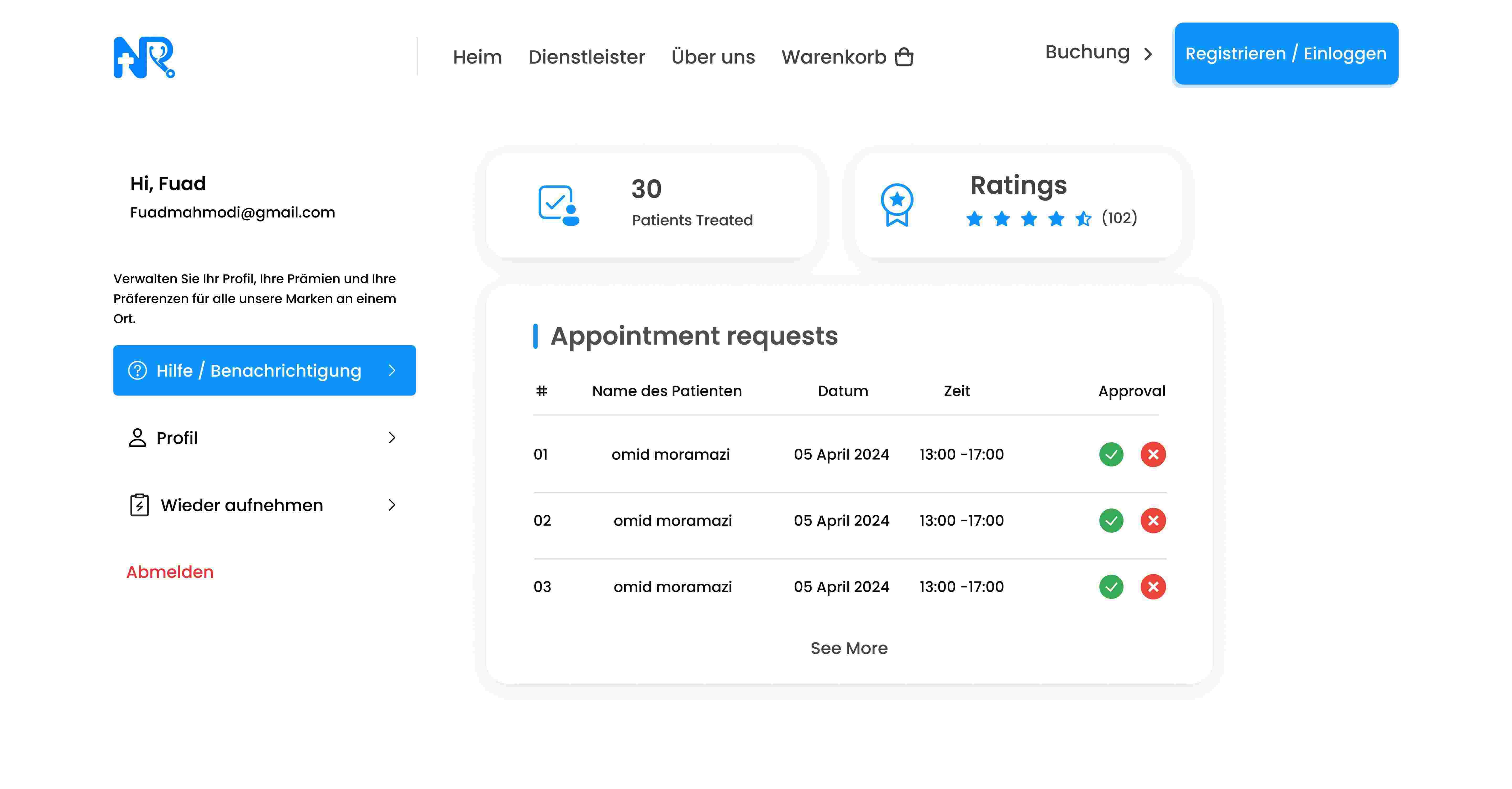The width and height of the screenshot is (1512, 789).
Task: Click the Zeit column header
Action: click(x=957, y=391)
